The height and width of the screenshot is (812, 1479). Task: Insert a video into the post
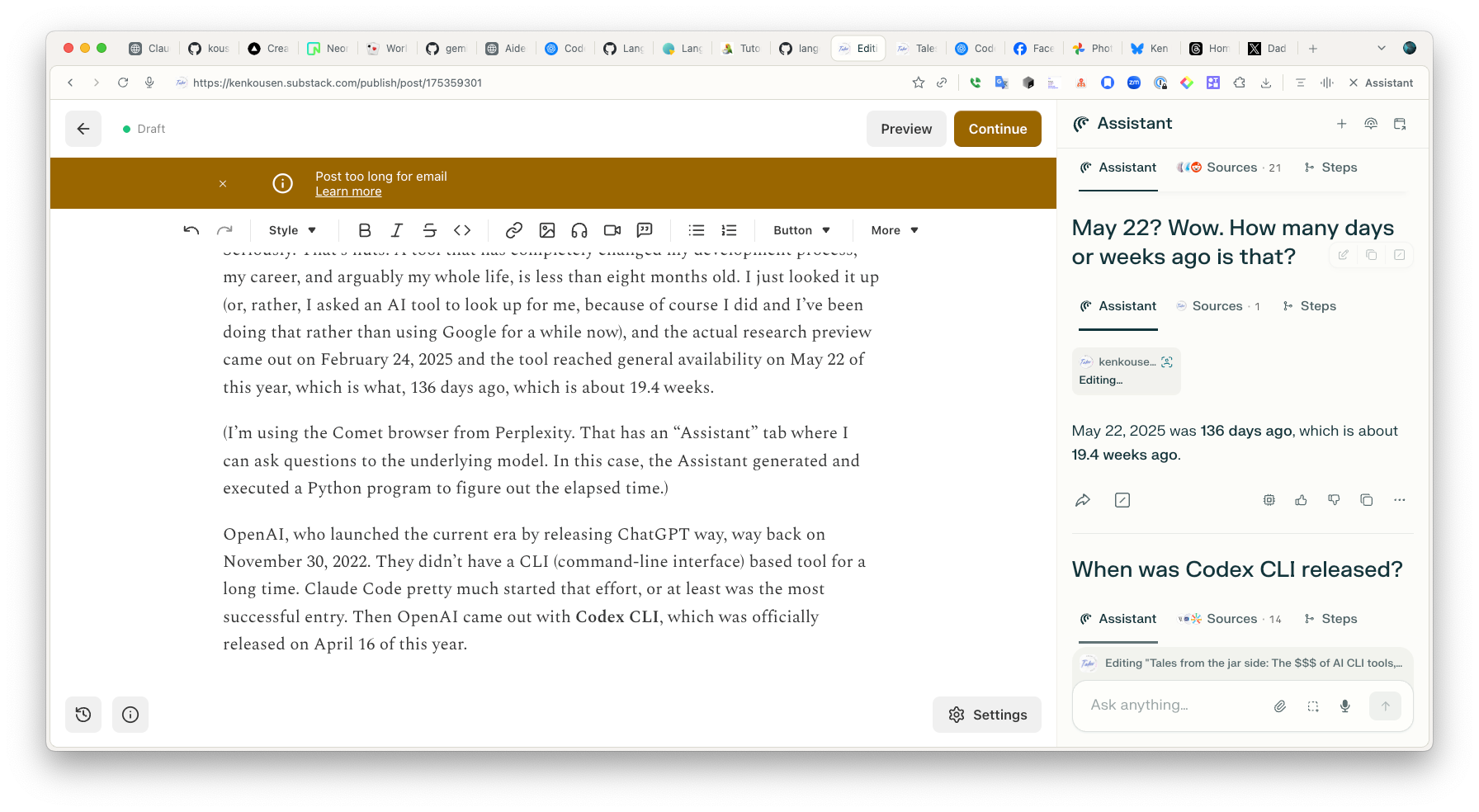pos(612,230)
